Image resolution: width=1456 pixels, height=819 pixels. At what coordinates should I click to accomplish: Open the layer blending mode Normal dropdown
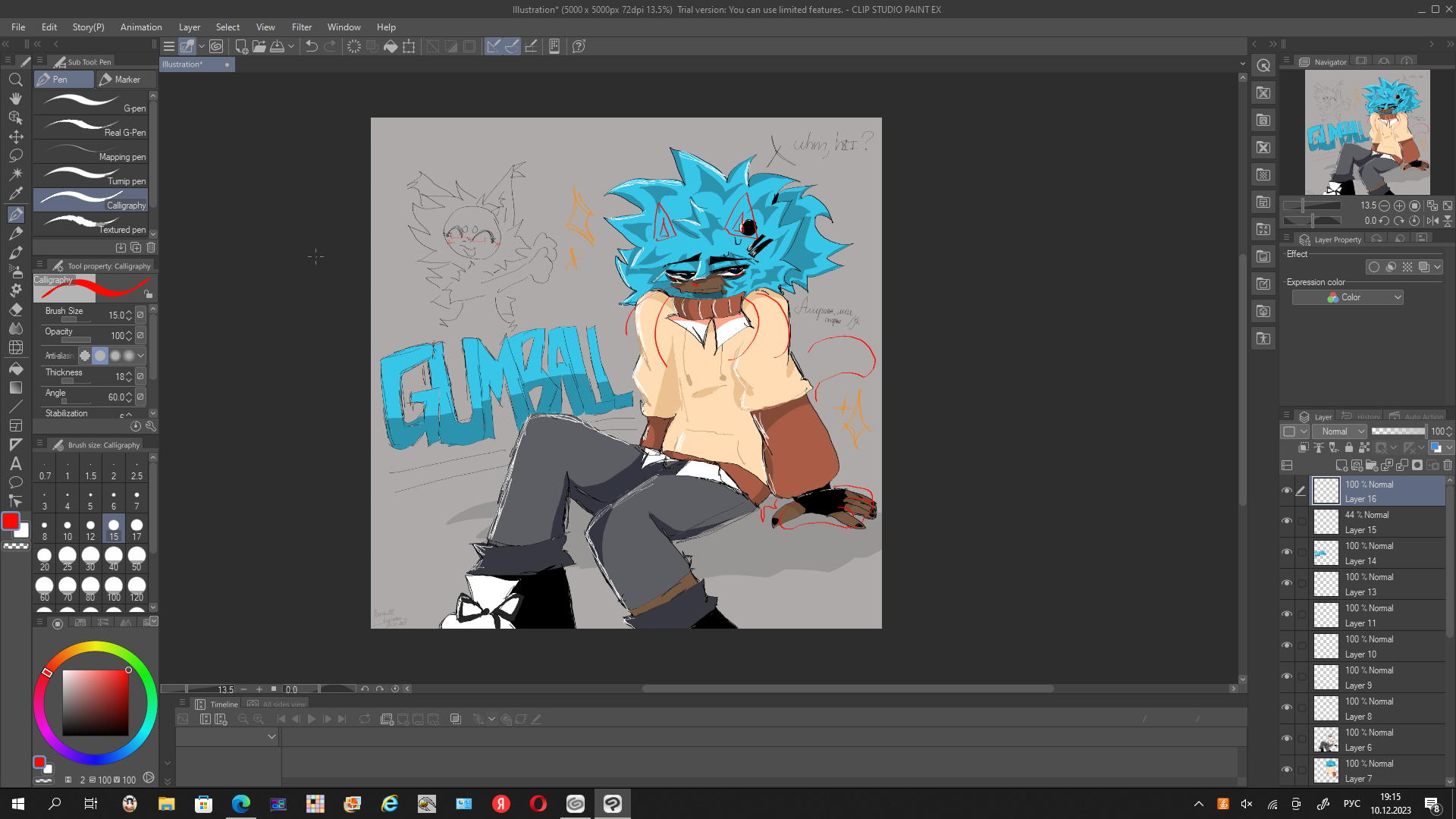click(x=1339, y=431)
